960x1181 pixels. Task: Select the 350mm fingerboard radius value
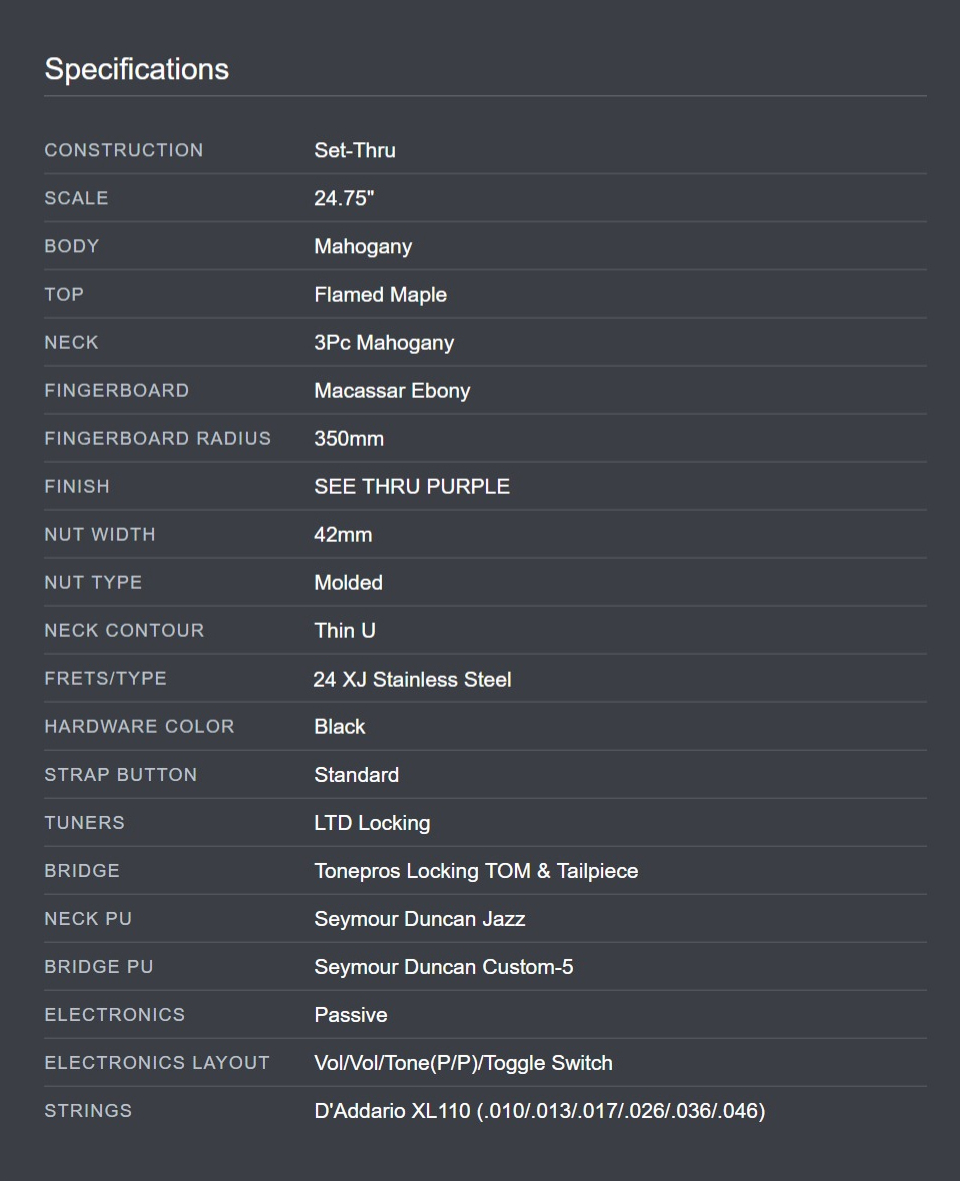point(349,438)
